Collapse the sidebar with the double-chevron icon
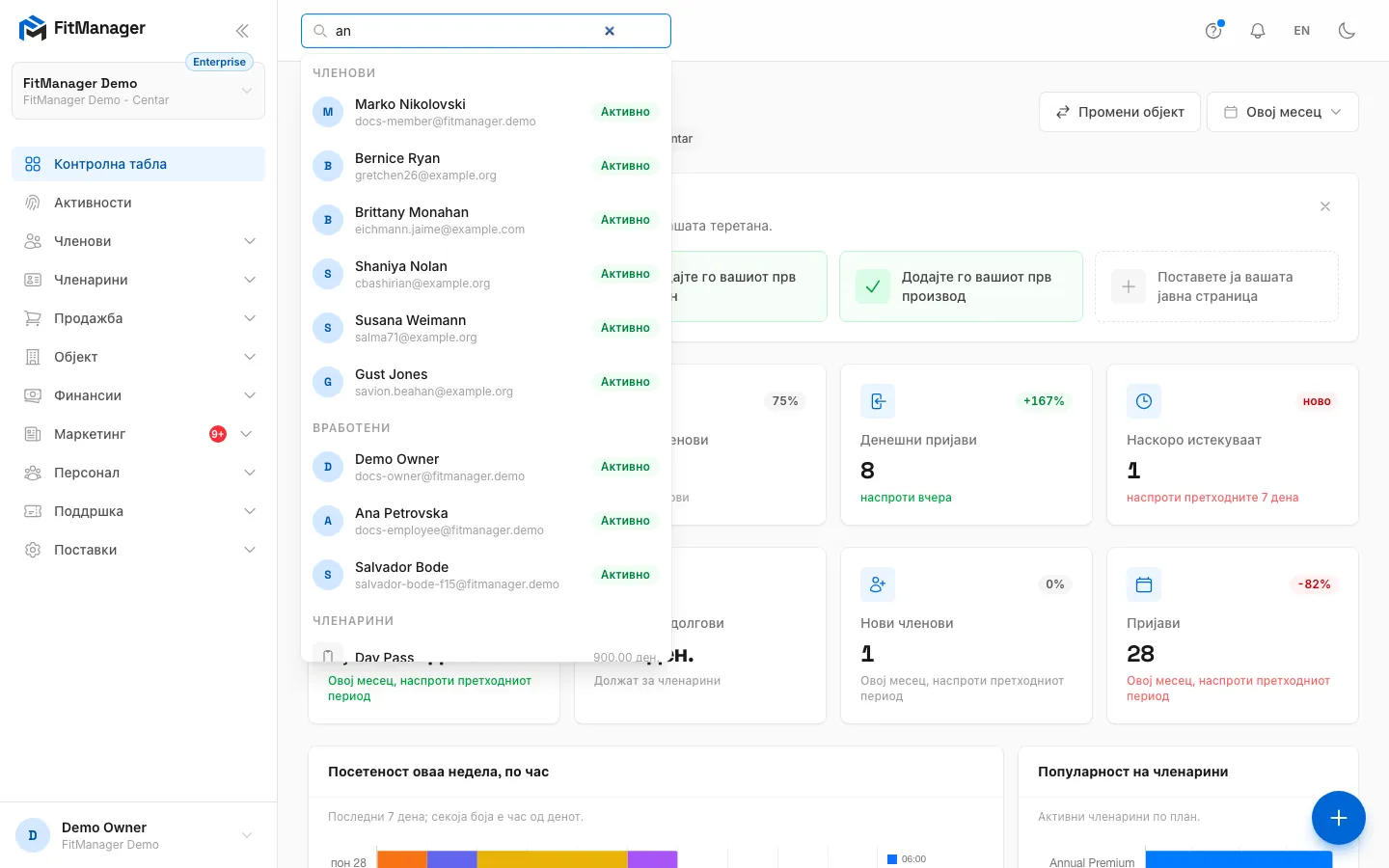1389x868 pixels. click(242, 31)
